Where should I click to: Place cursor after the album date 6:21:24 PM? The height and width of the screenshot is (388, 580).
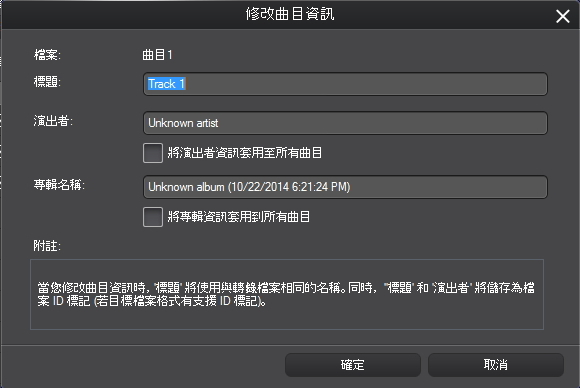(352, 187)
